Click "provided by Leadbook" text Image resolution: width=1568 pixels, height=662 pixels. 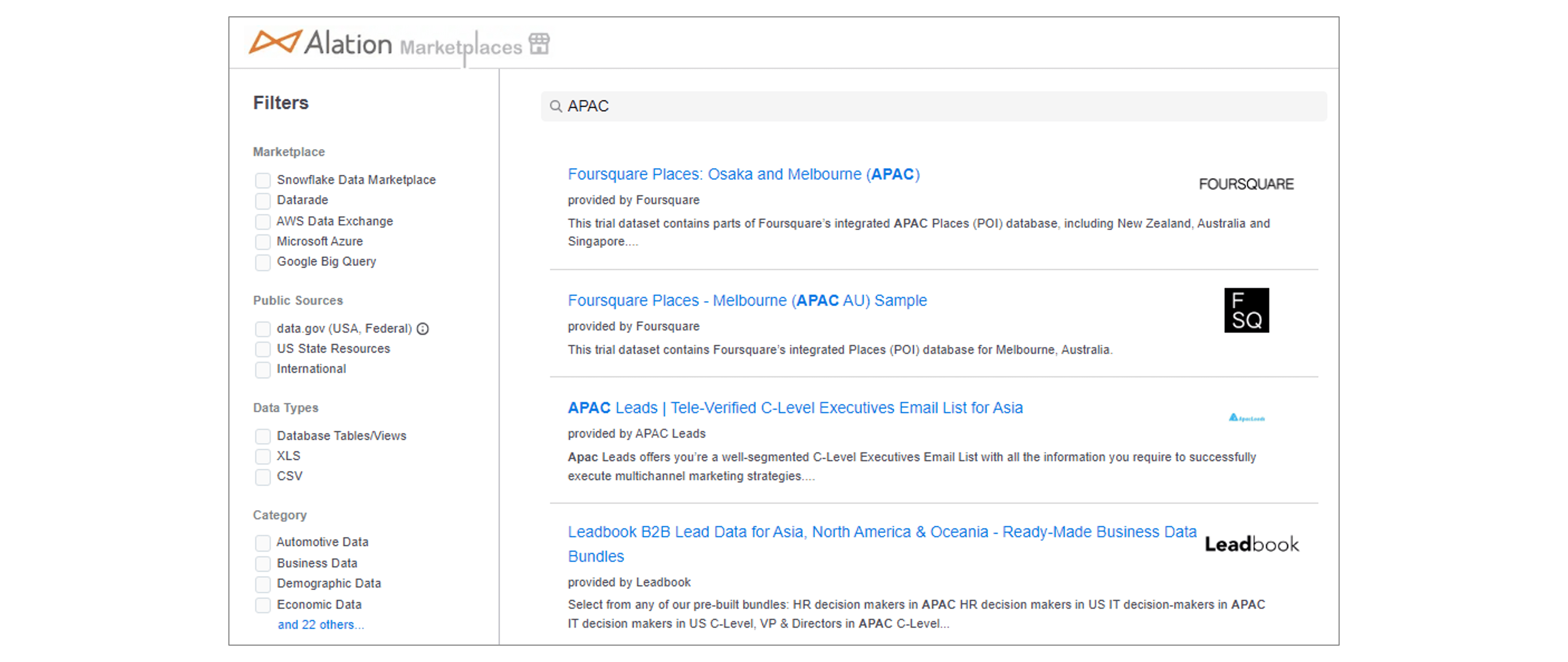pyautogui.click(x=629, y=582)
